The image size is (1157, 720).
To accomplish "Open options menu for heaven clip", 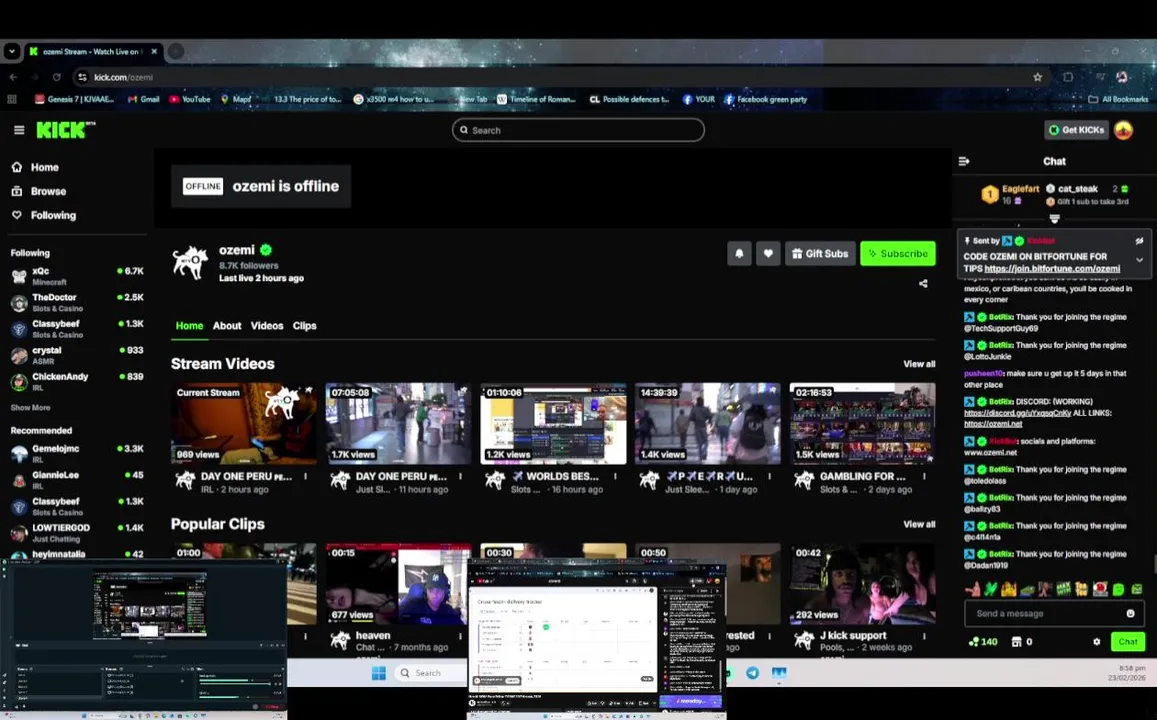I will pyautogui.click(x=460, y=636).
